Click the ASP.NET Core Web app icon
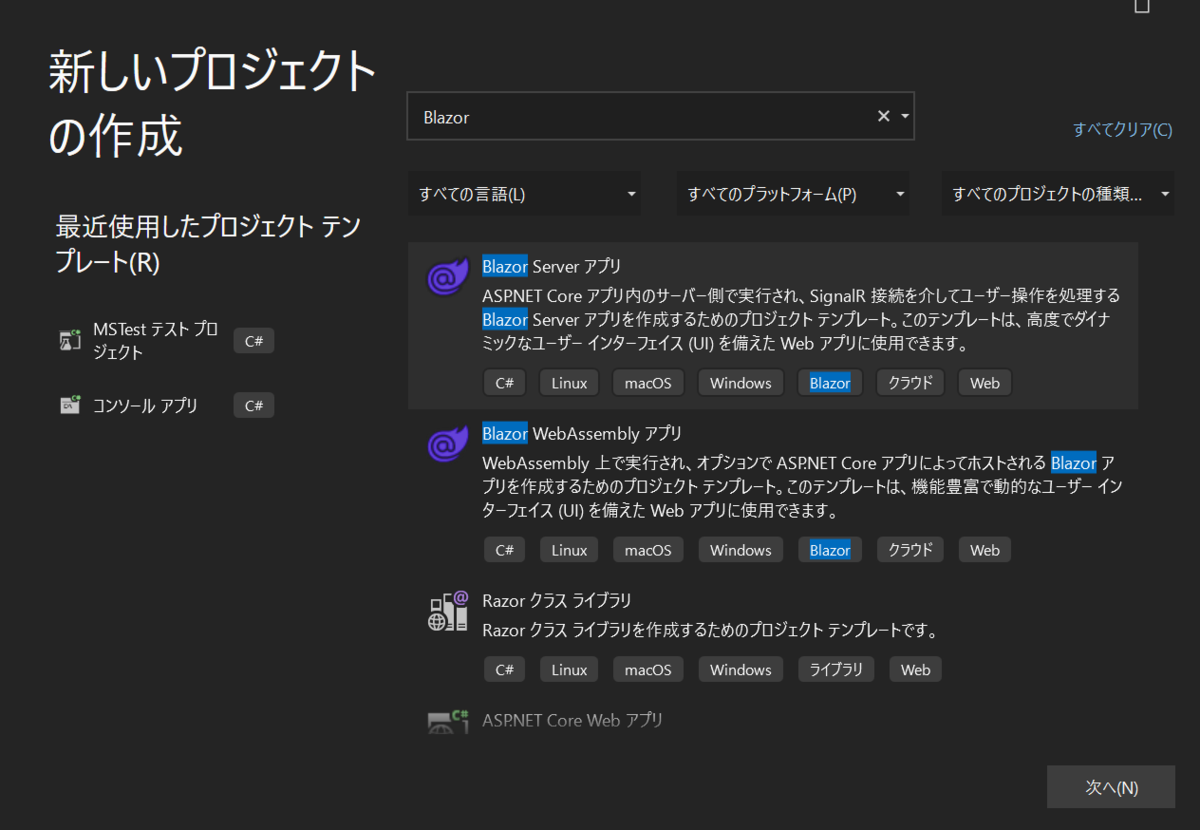 click(x=448, y=722)
